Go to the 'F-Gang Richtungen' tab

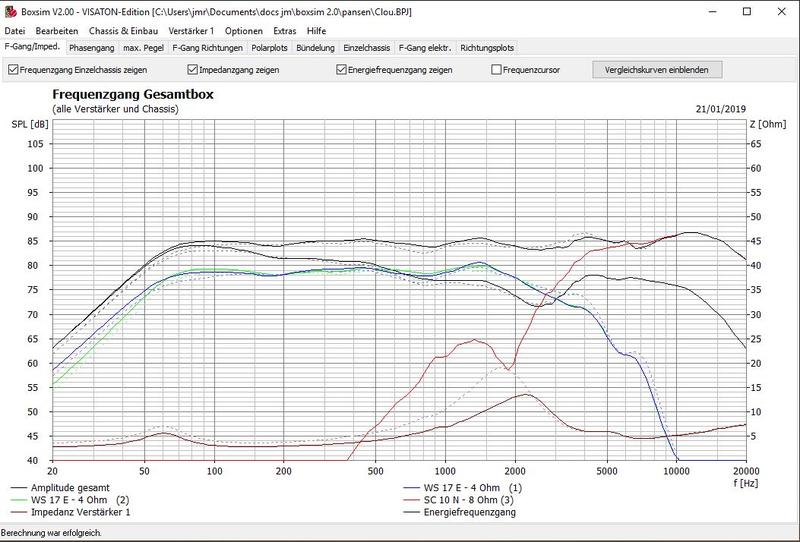click(x=208, y=47)
